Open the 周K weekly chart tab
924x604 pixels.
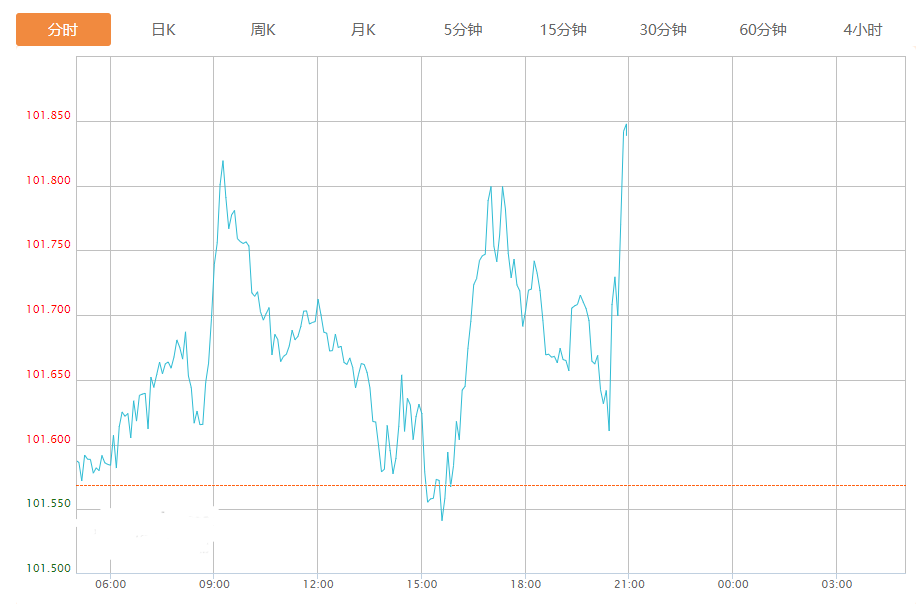[263, 30]
